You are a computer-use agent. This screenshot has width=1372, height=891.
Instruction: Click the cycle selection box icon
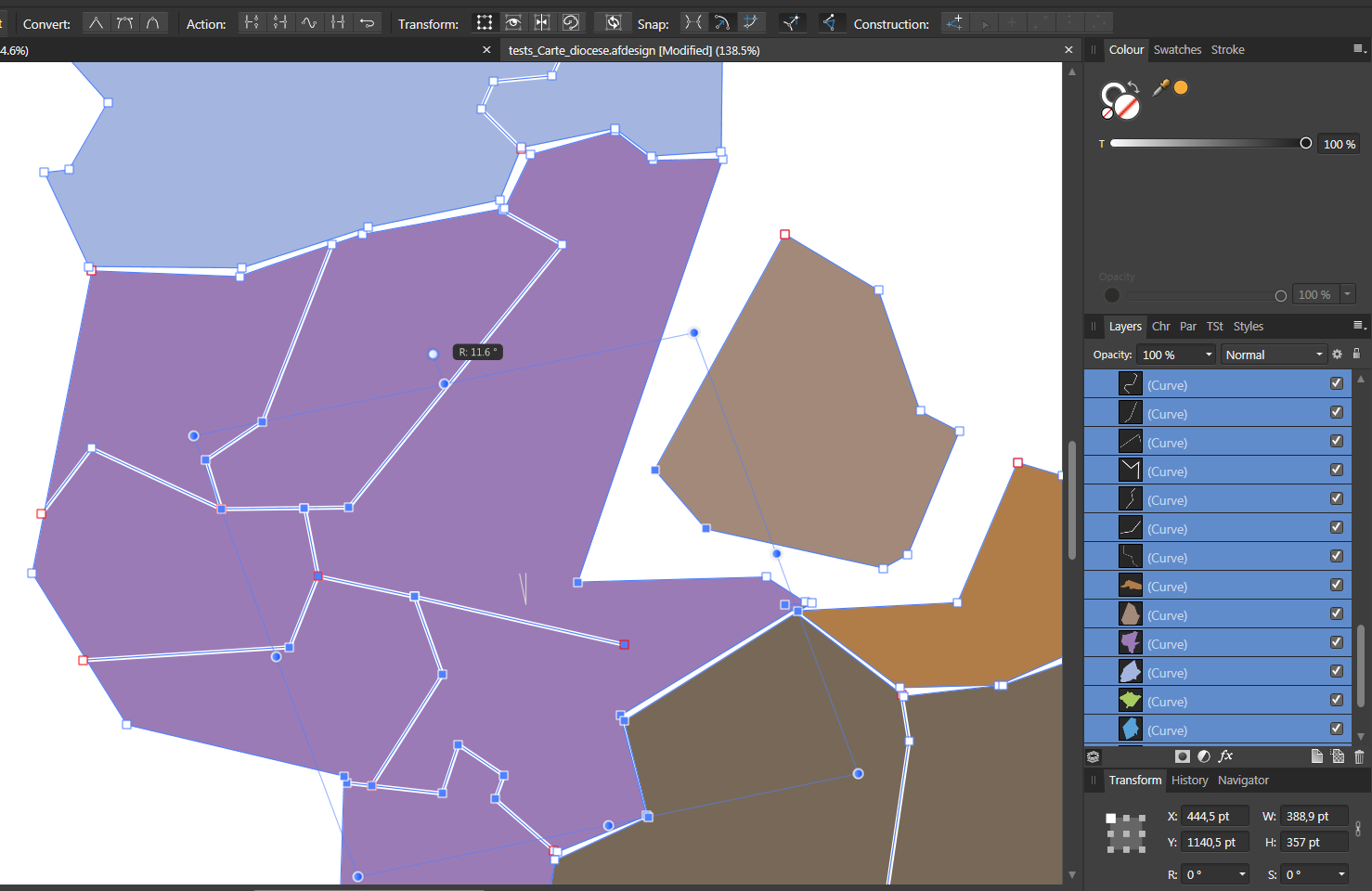[x=614, y=23]
